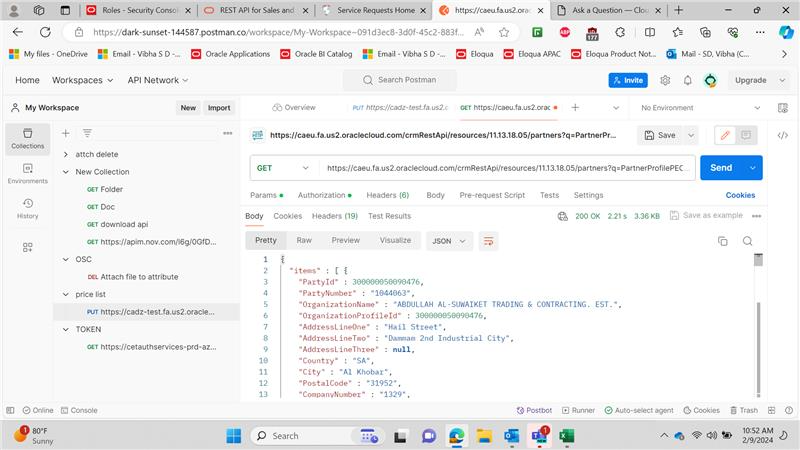Open the History sidebar panel

coord(28,209)
